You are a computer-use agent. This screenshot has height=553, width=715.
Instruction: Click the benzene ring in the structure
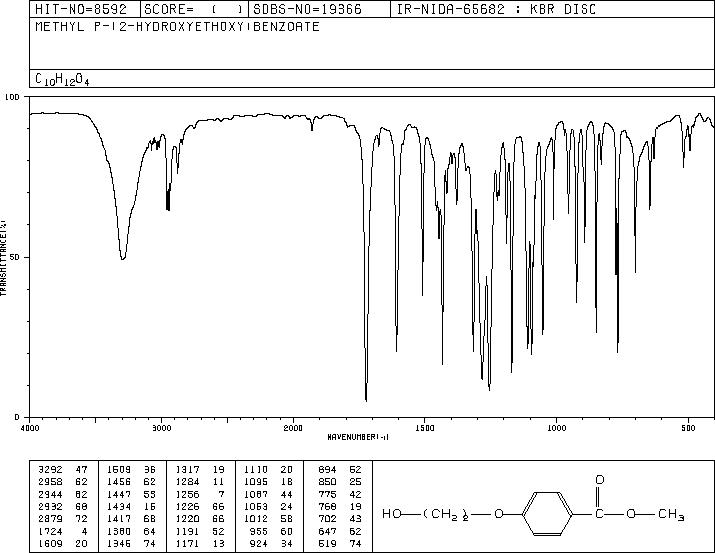point(547,513)
